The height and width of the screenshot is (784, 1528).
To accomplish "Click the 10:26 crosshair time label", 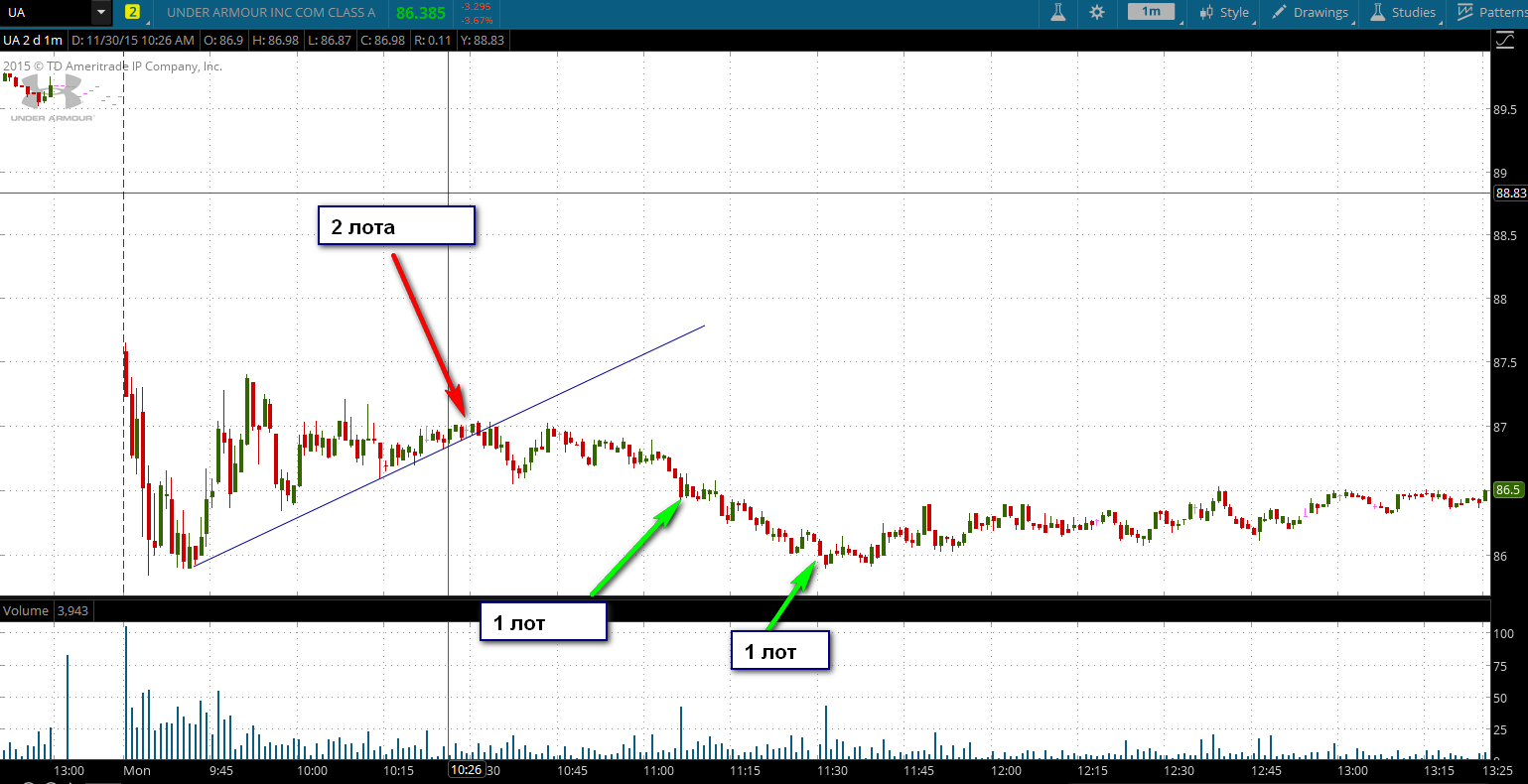I will [x=466, y=770].
